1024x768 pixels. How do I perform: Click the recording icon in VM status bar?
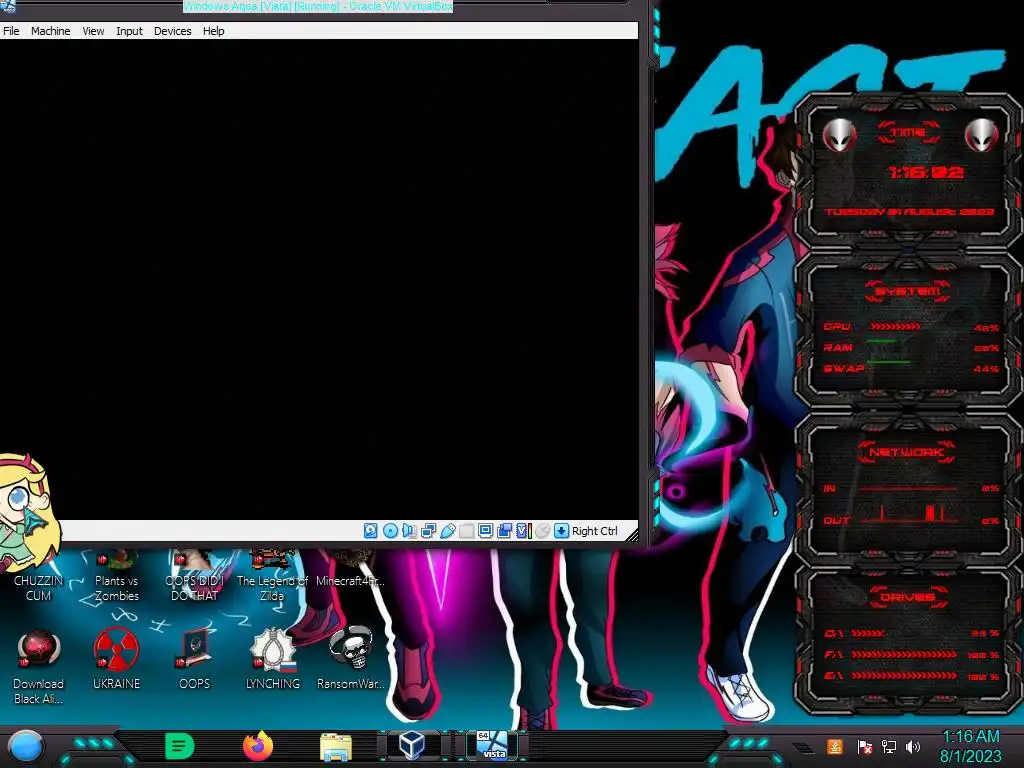504,530
